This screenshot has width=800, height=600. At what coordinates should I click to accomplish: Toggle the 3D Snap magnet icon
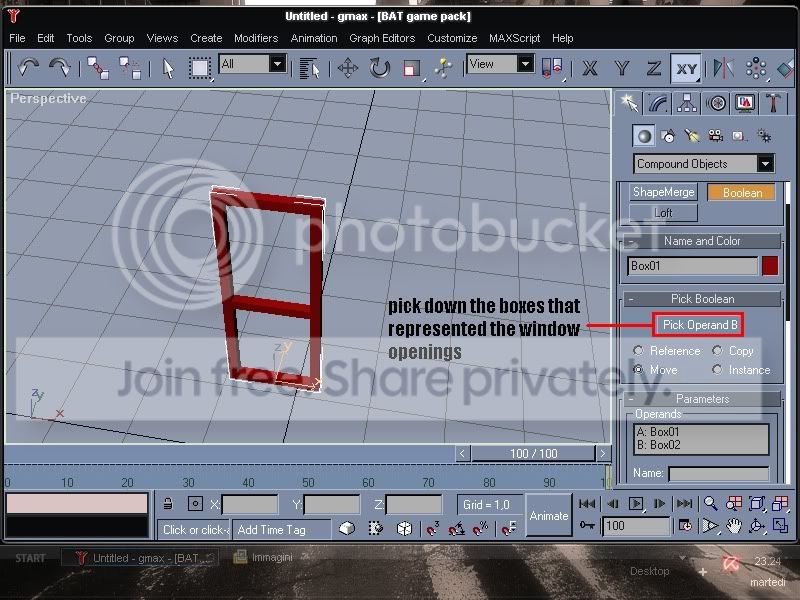click(433, 528)
